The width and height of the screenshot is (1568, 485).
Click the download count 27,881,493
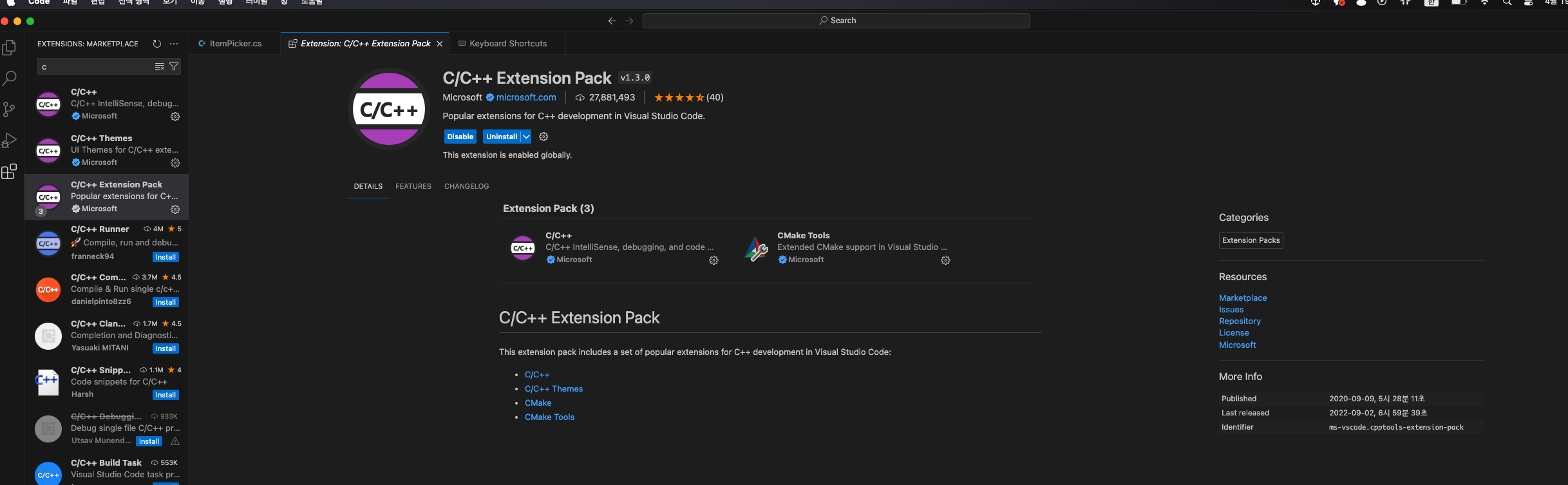(x=605, y=97)
